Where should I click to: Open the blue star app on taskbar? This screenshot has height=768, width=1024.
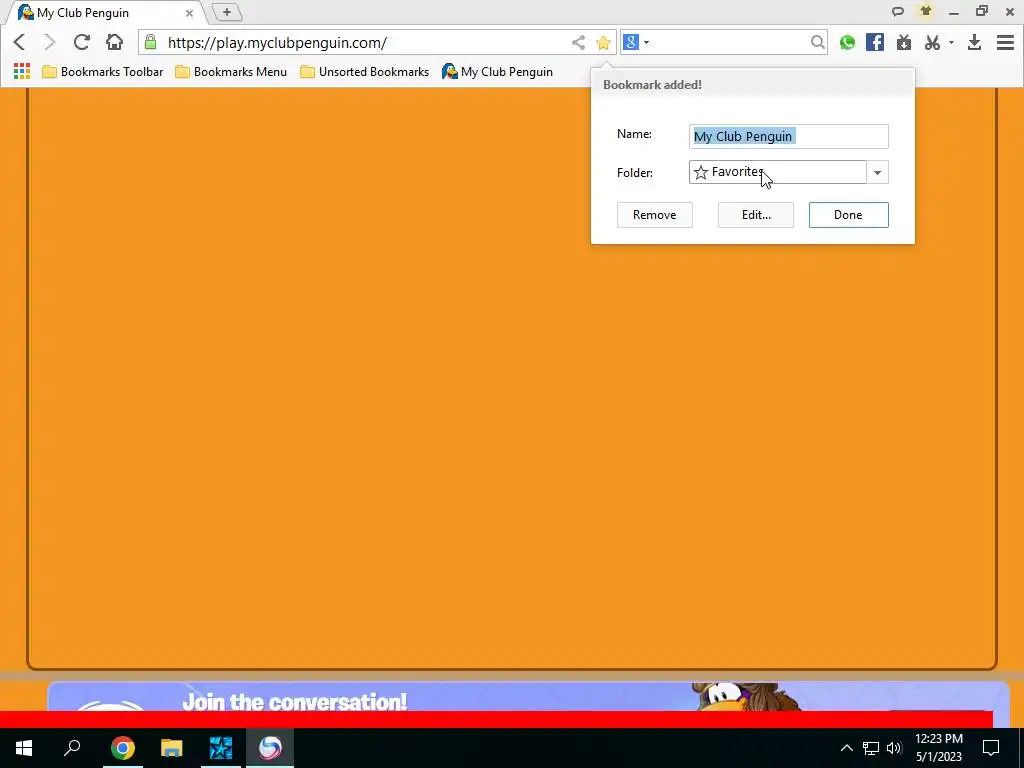(221, 748)
